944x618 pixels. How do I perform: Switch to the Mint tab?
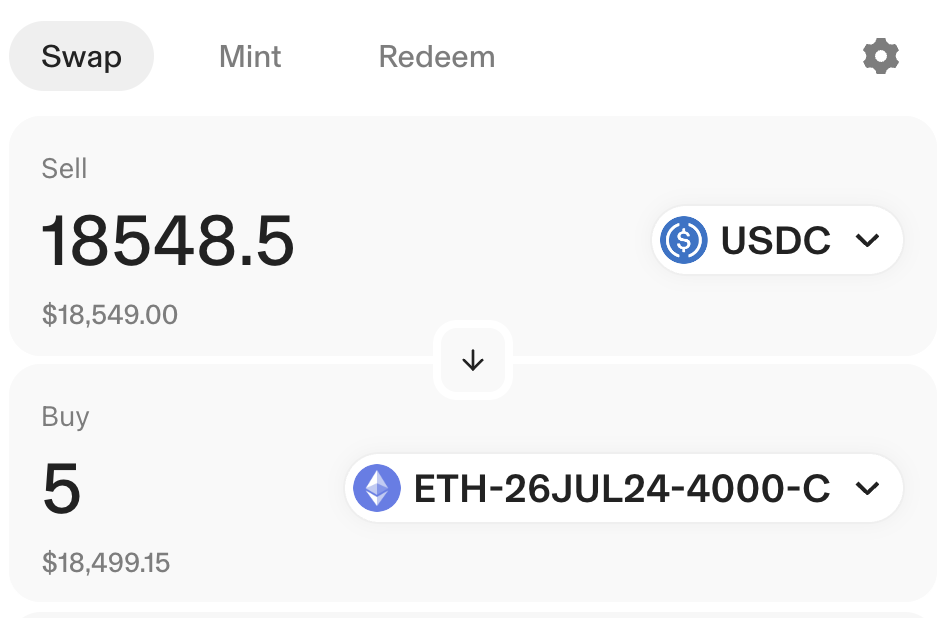(250, 56)
